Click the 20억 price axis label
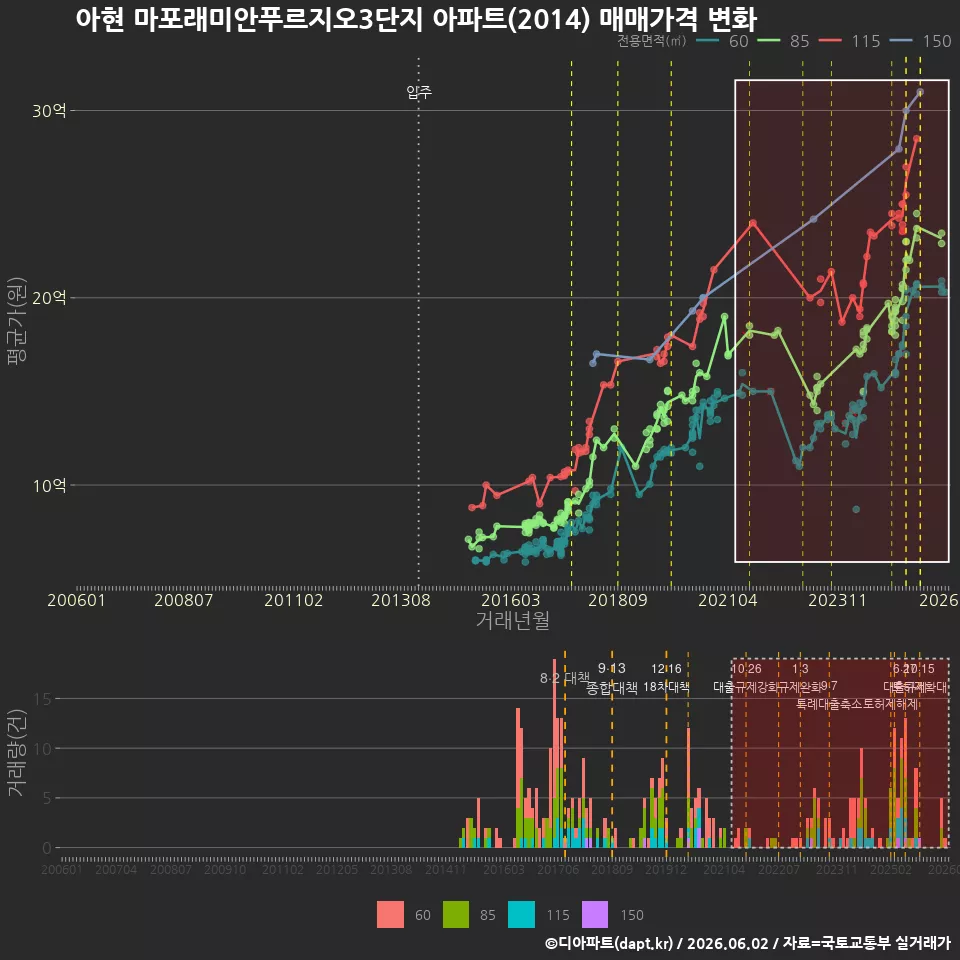Viewport: 960px width, 960px height. coord(49,298)
